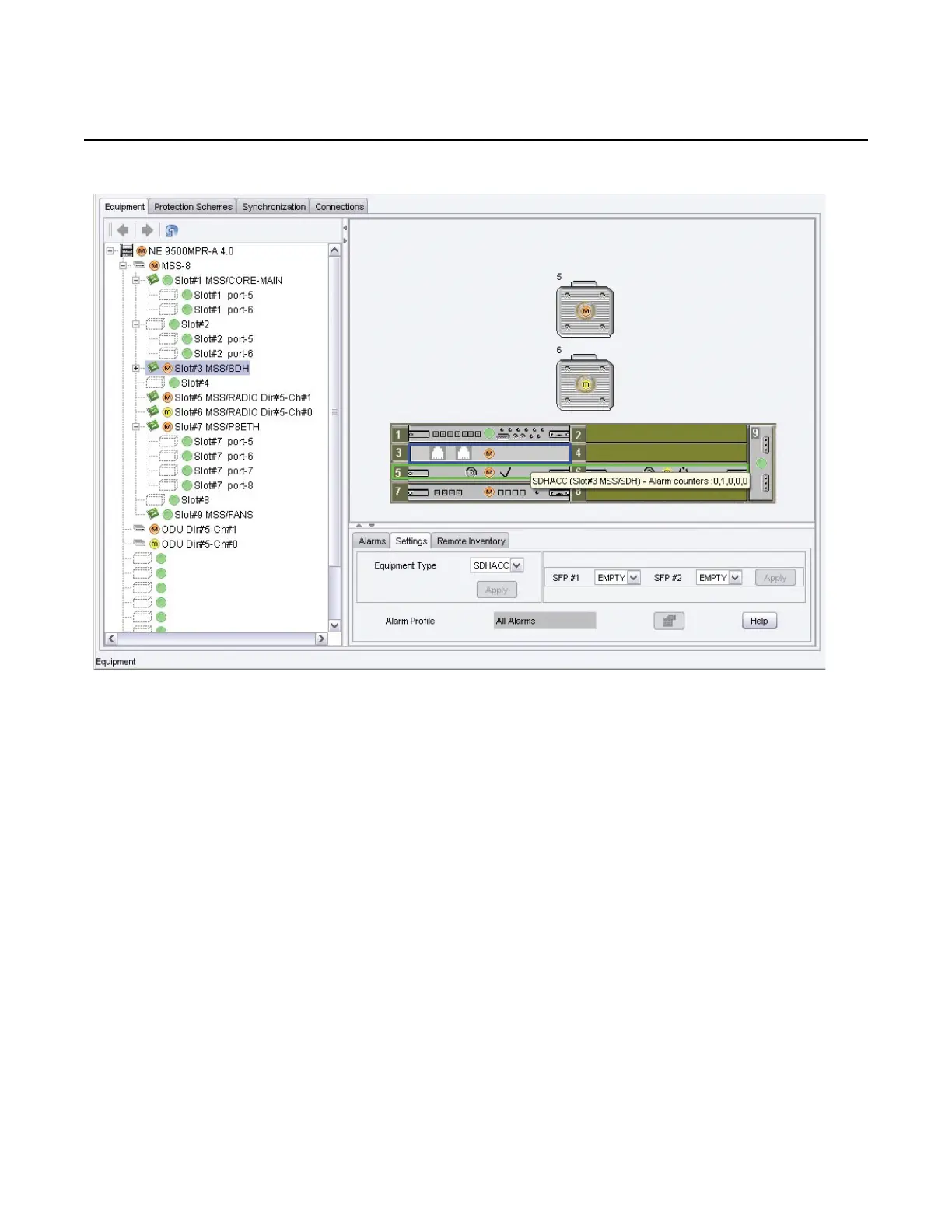Select Slot#7 port-8 in tree

point(223,486)
